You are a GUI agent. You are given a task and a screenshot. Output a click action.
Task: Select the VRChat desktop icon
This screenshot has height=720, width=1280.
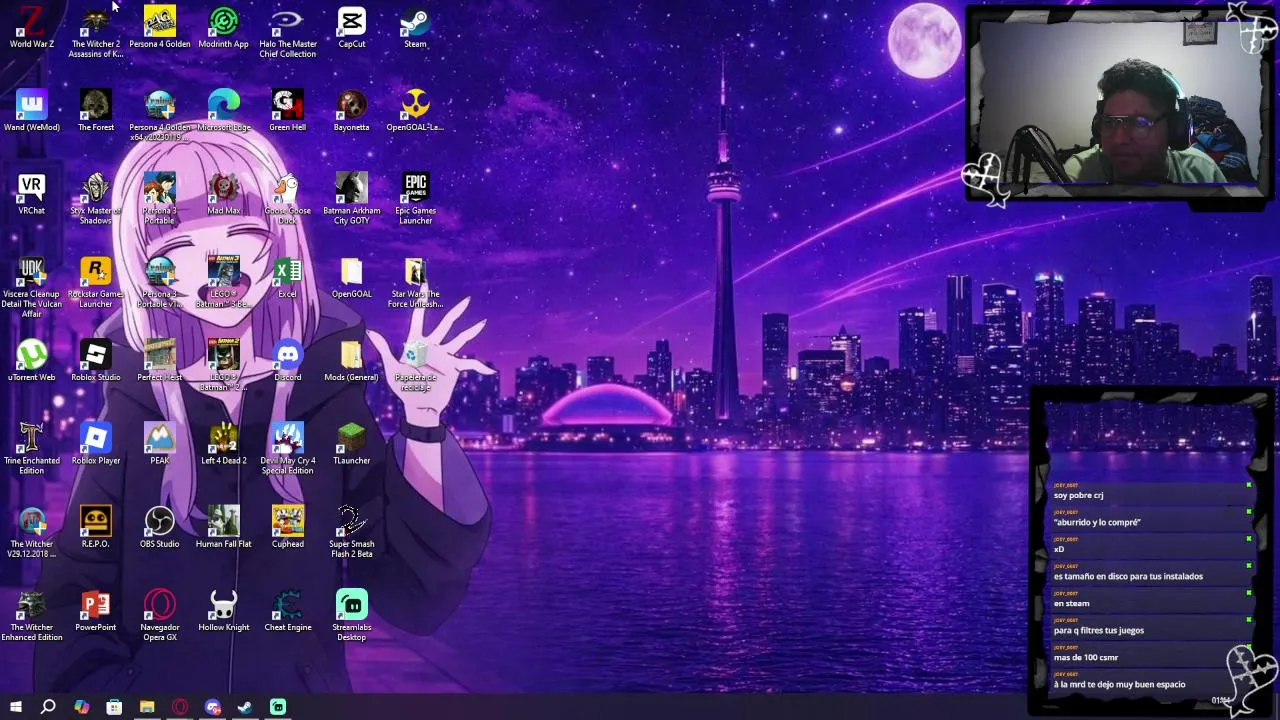[x=32, y=194]
